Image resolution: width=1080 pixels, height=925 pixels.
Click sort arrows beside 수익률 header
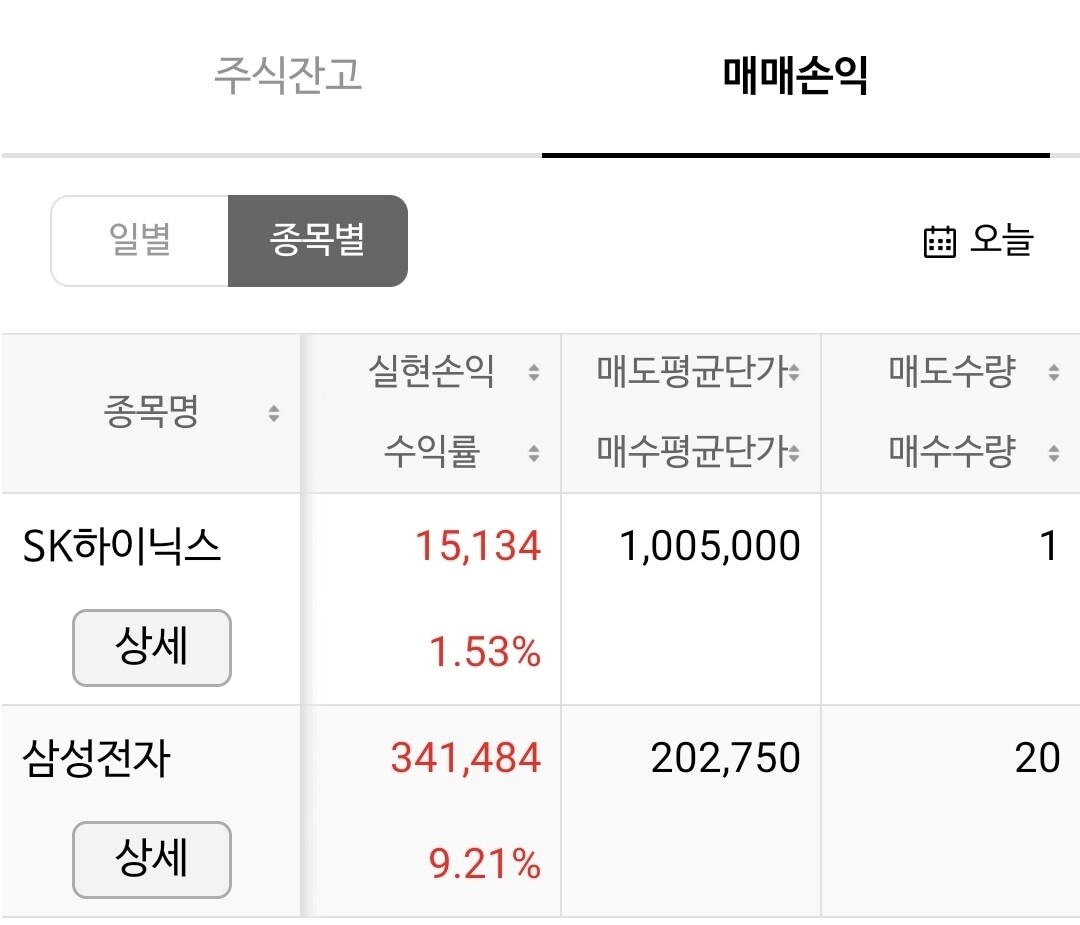[534, 453]
